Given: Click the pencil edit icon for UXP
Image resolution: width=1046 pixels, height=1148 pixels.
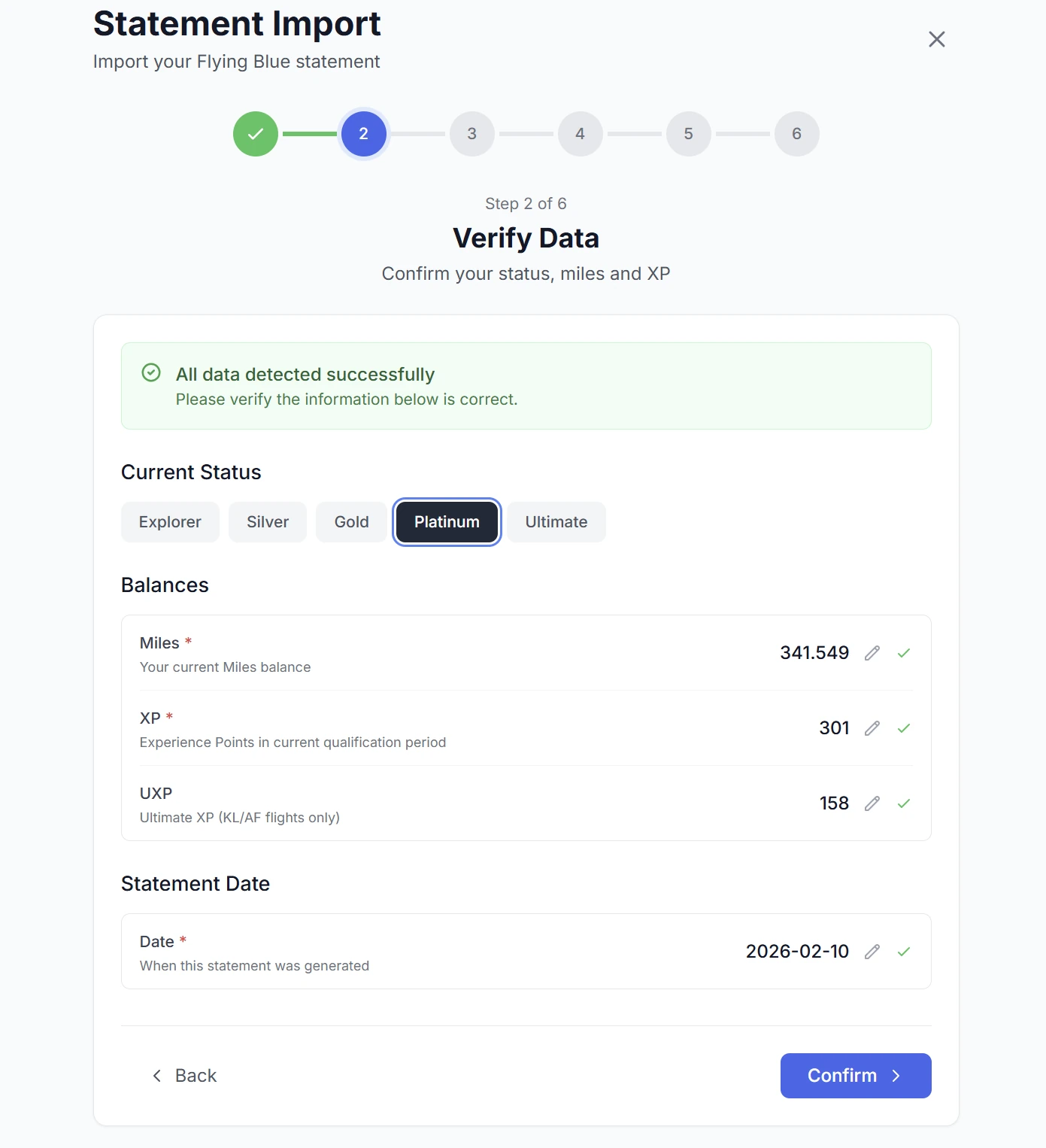Looking at the screenshot, I should coord(872,803).
